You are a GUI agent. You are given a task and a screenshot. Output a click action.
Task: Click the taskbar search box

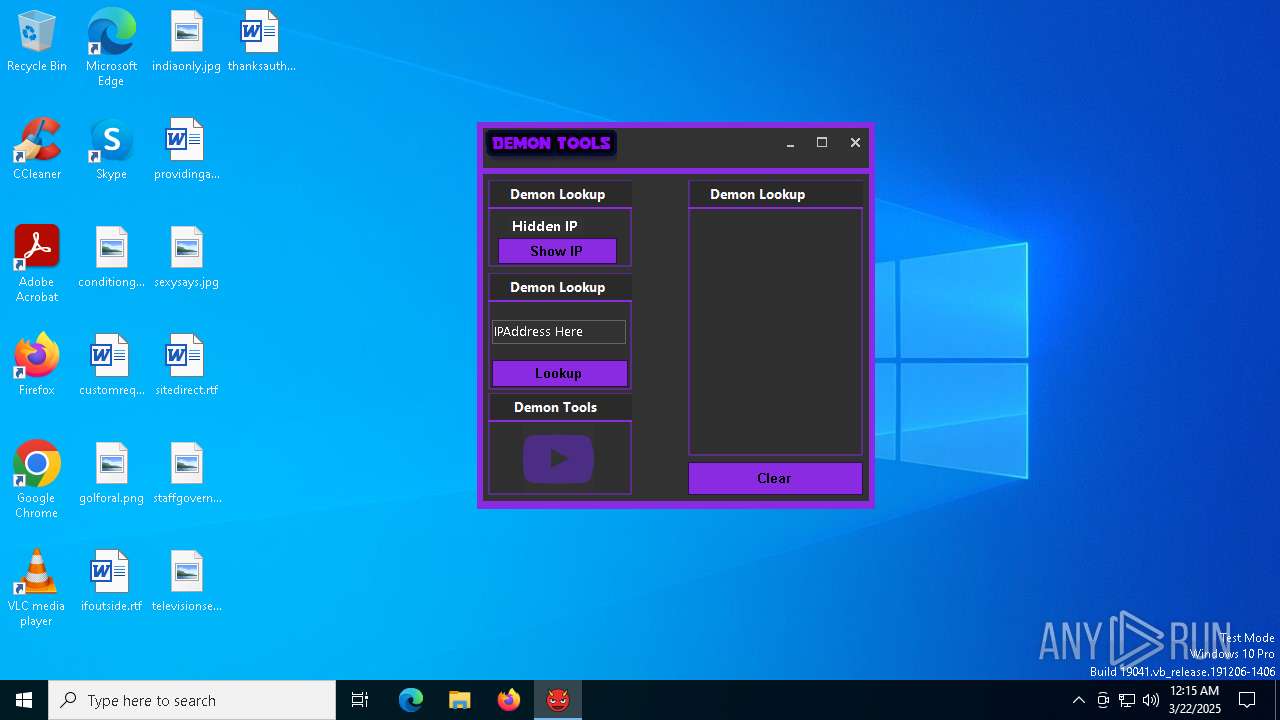tap(192, 700)
